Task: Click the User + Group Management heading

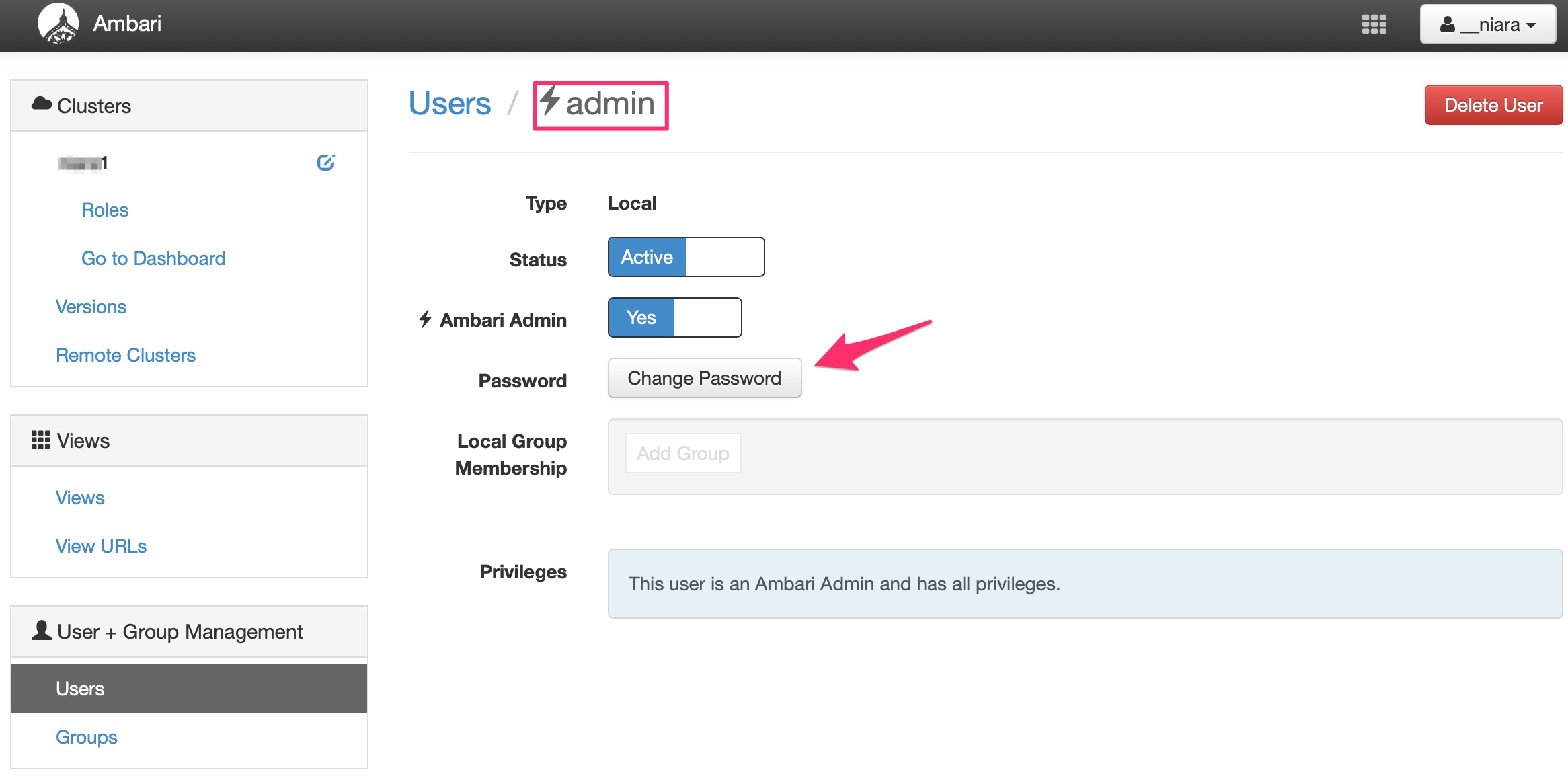Action: point(189,631)
